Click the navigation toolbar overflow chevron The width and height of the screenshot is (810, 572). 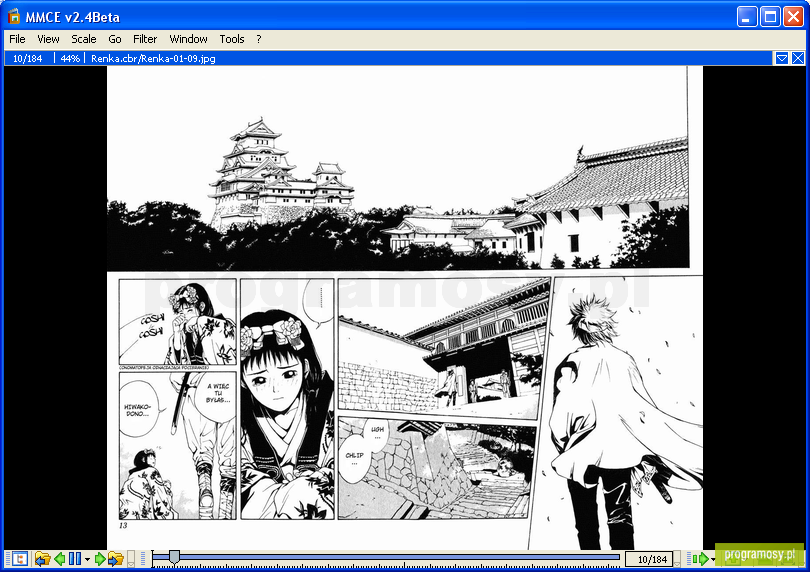click(131, 559)
